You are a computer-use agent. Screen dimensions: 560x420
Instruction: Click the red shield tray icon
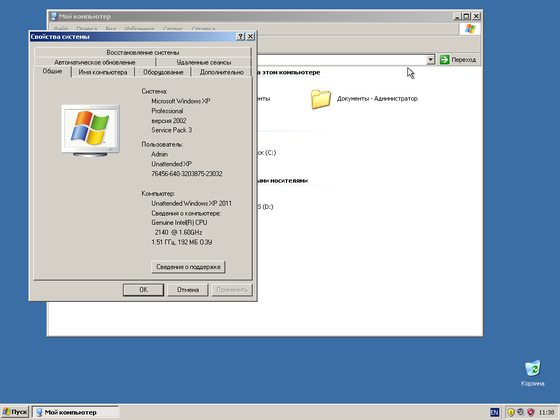click(x=531, y=412)
